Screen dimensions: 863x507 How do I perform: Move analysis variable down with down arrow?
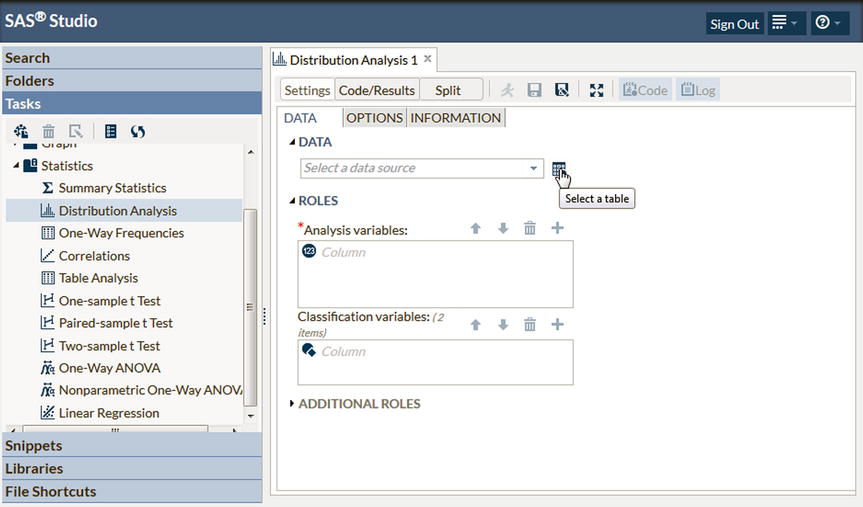(503, 228)
